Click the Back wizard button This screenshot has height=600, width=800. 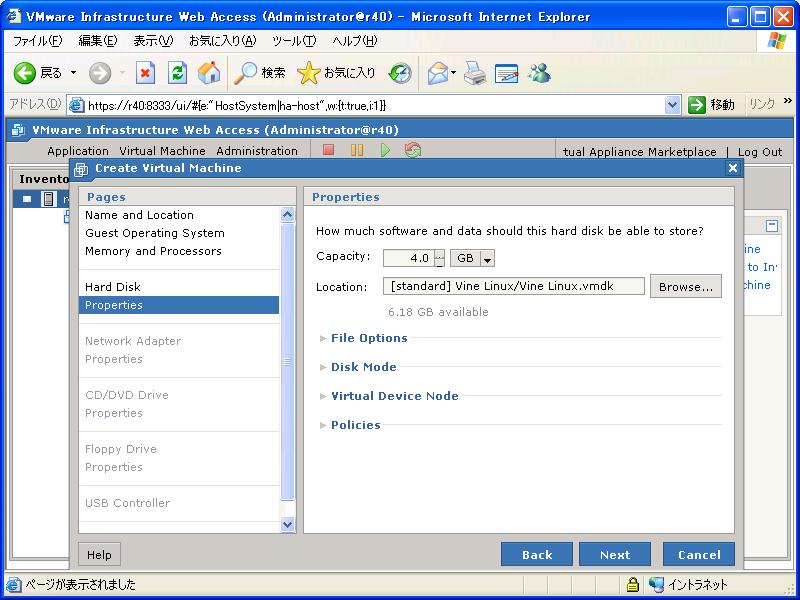537,555
